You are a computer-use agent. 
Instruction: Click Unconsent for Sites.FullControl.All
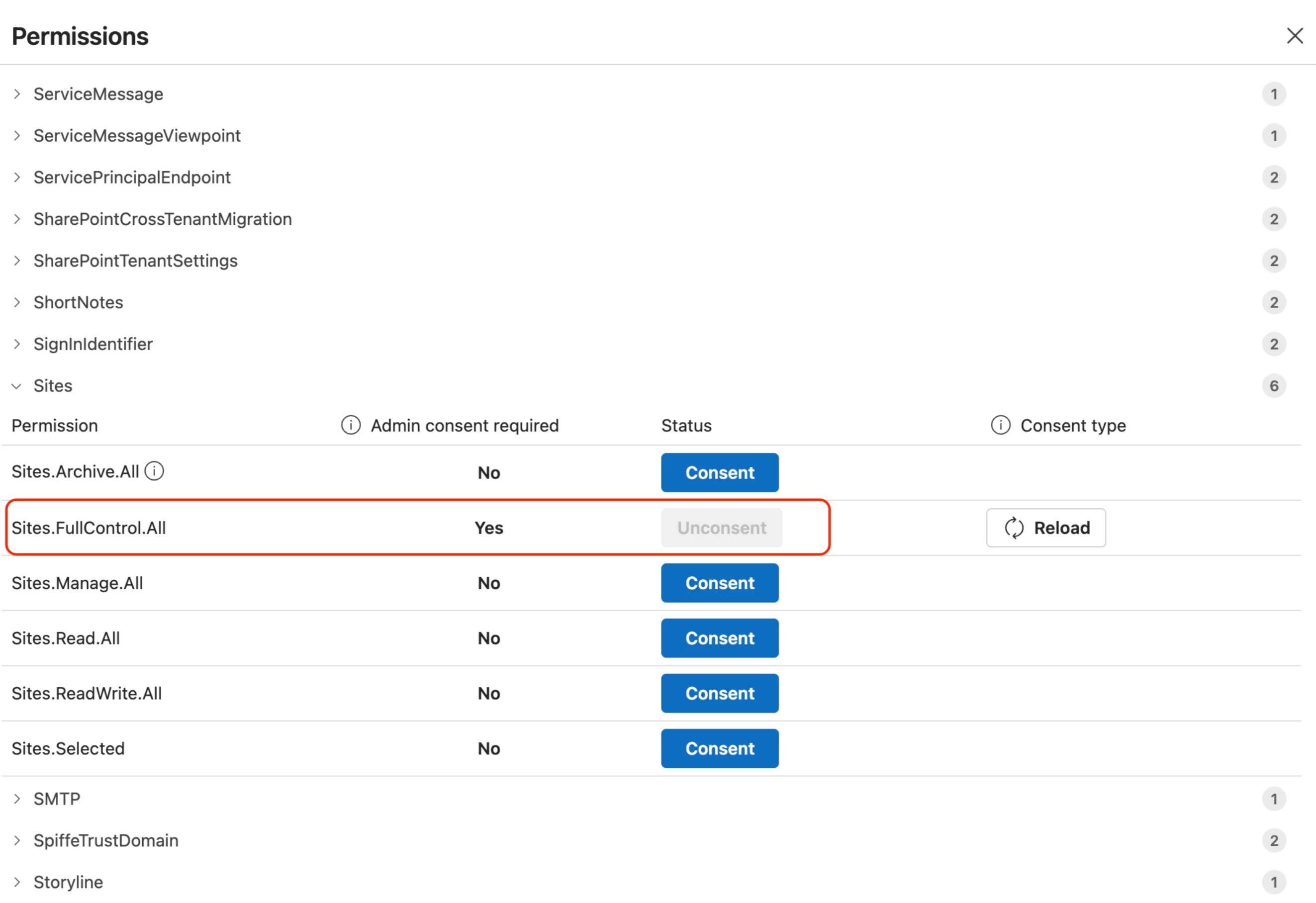[722, 528]
